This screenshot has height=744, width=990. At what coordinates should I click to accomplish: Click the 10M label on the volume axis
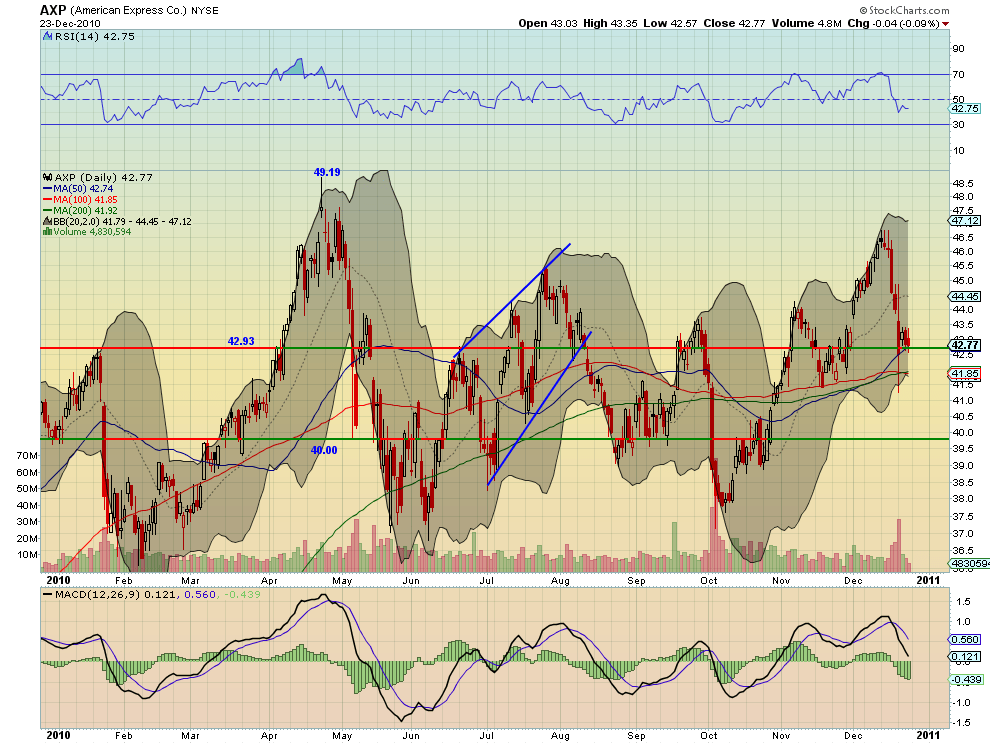click(27, 555)
